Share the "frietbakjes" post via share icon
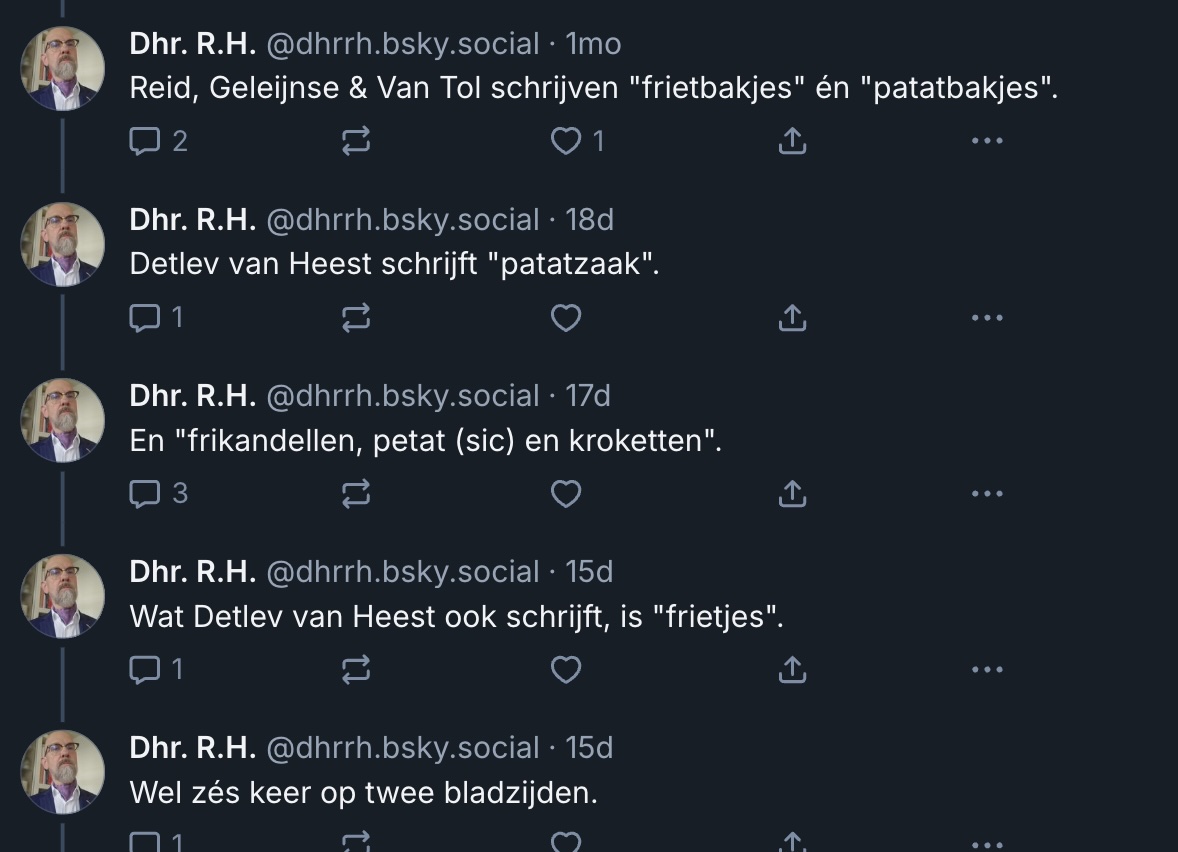Image resolution: width=1178 pixels, height=852 pixels. [791, 142]
